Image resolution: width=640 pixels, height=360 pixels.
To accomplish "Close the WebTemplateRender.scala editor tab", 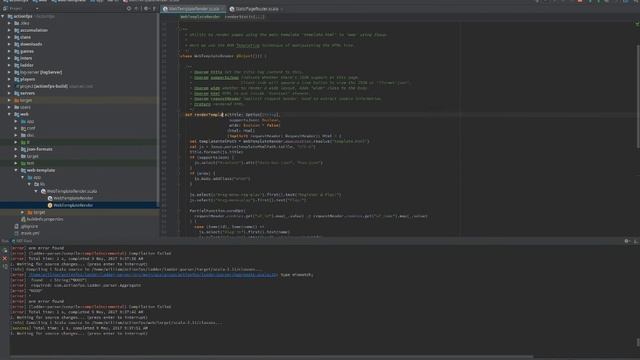I will click(x=222, y=9).
